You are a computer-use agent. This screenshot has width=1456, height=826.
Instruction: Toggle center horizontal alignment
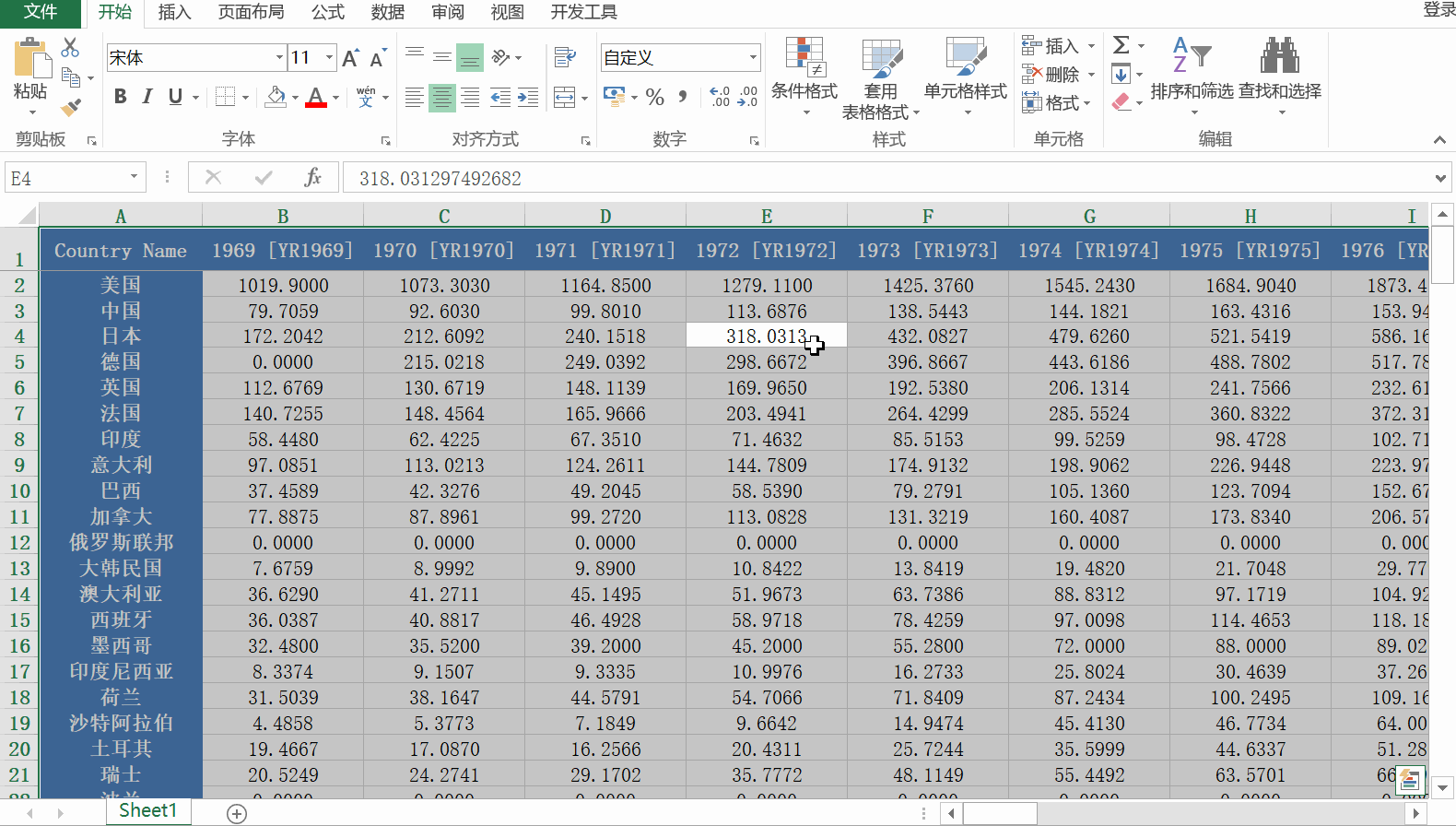pos(442,97)
